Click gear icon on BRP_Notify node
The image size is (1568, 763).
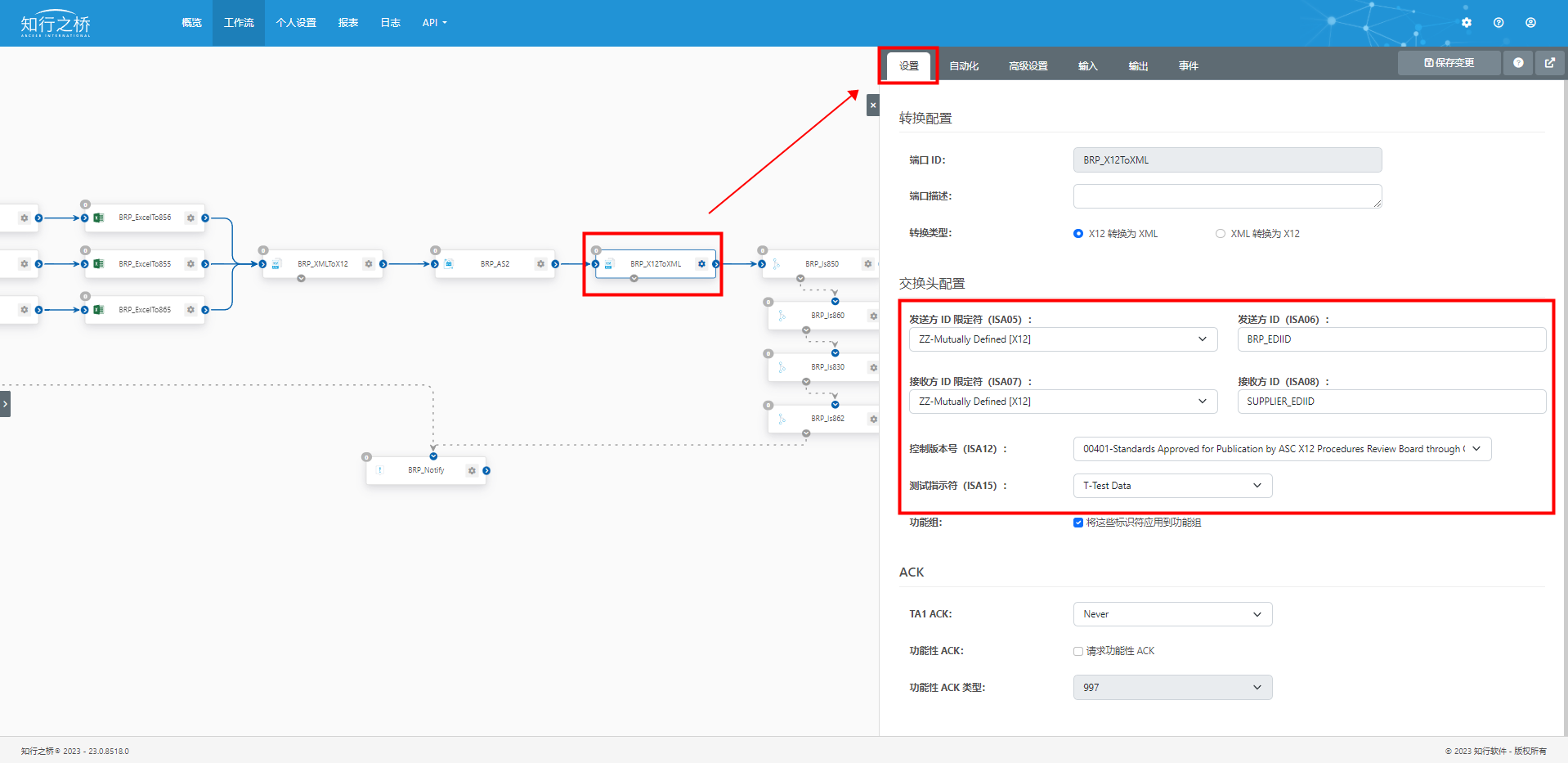pos(472,471)
